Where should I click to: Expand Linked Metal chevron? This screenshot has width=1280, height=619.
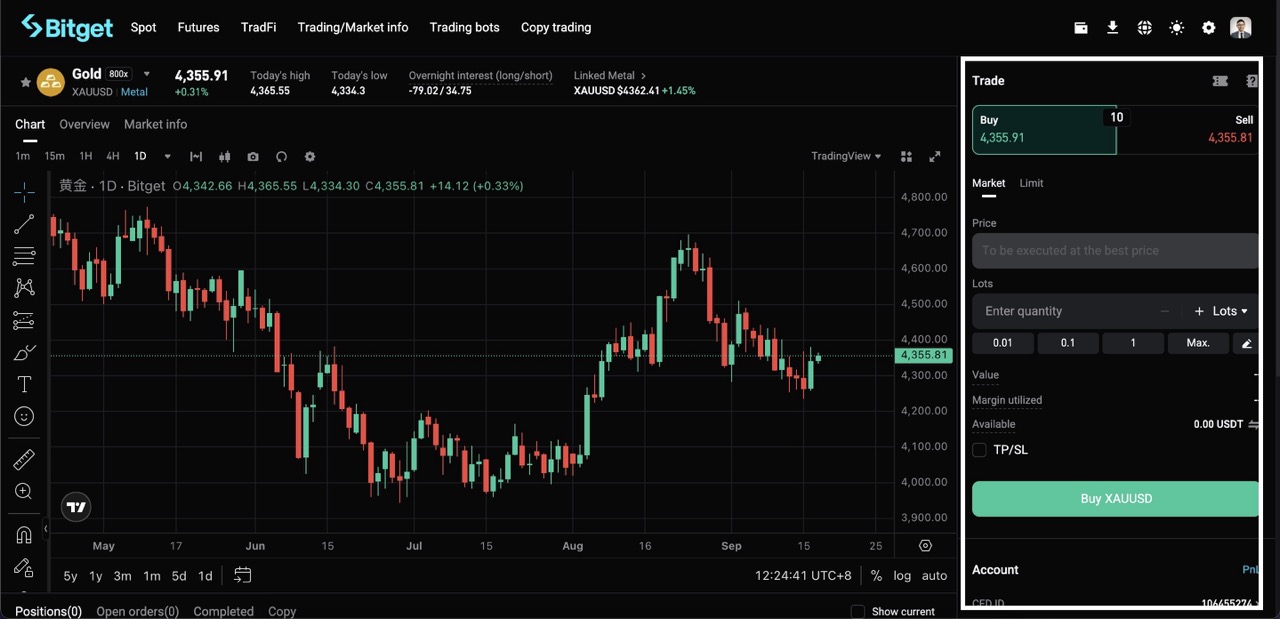point(643,75)
